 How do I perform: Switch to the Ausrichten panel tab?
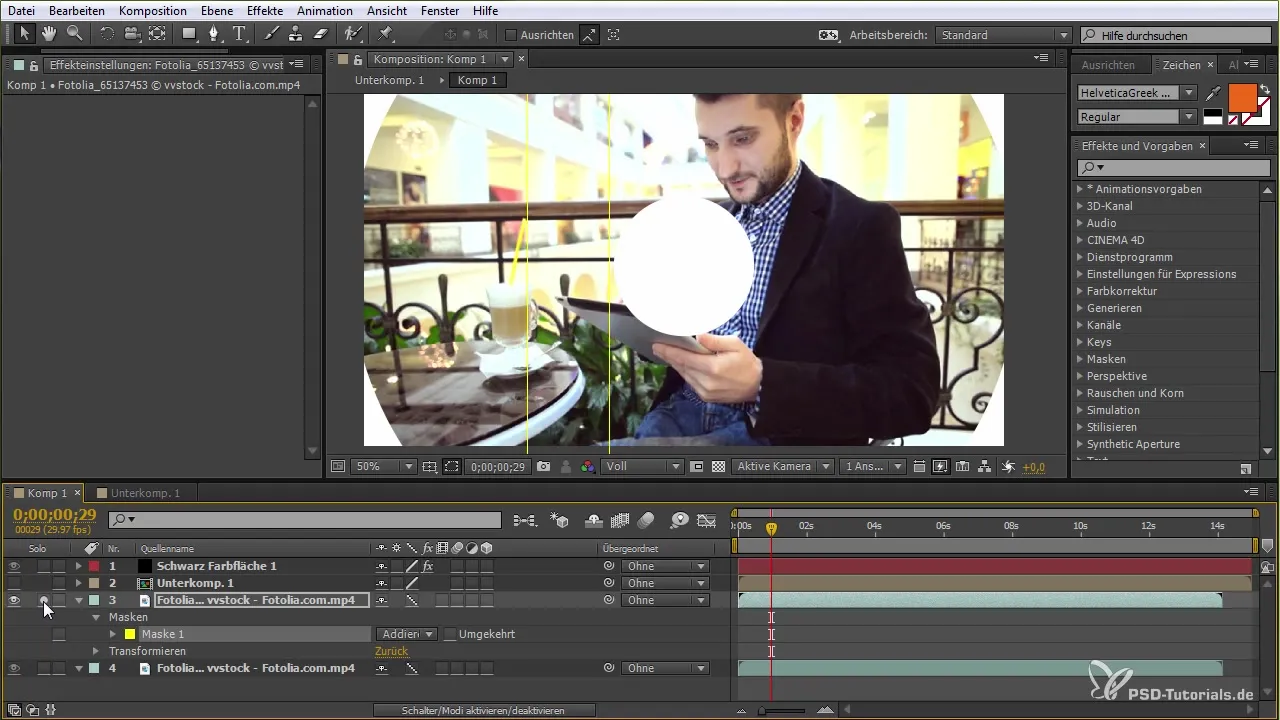click(1108, 64)
